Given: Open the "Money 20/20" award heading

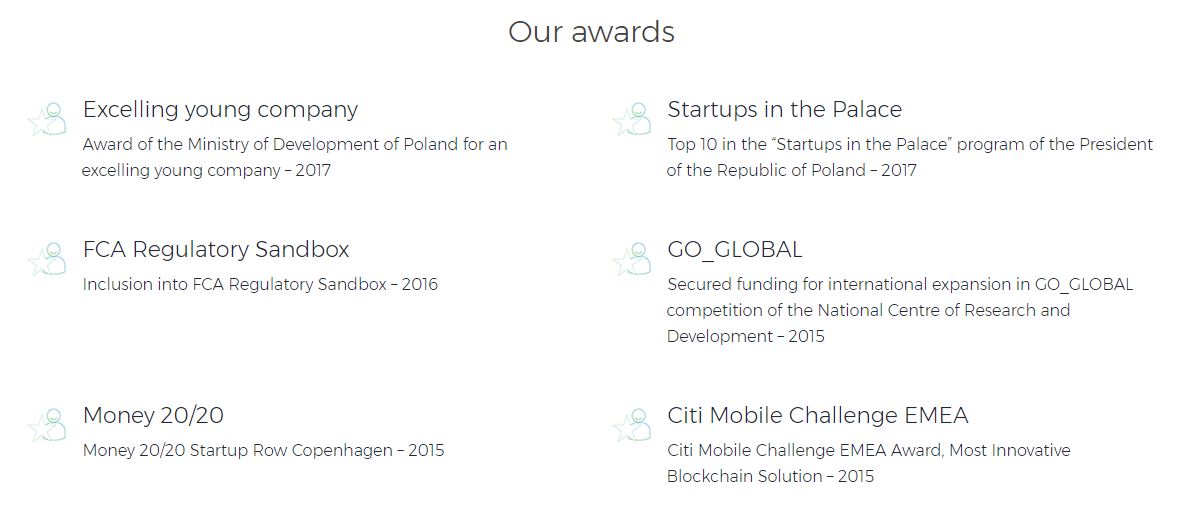Looking at the screenshot, I should point(153,415).
